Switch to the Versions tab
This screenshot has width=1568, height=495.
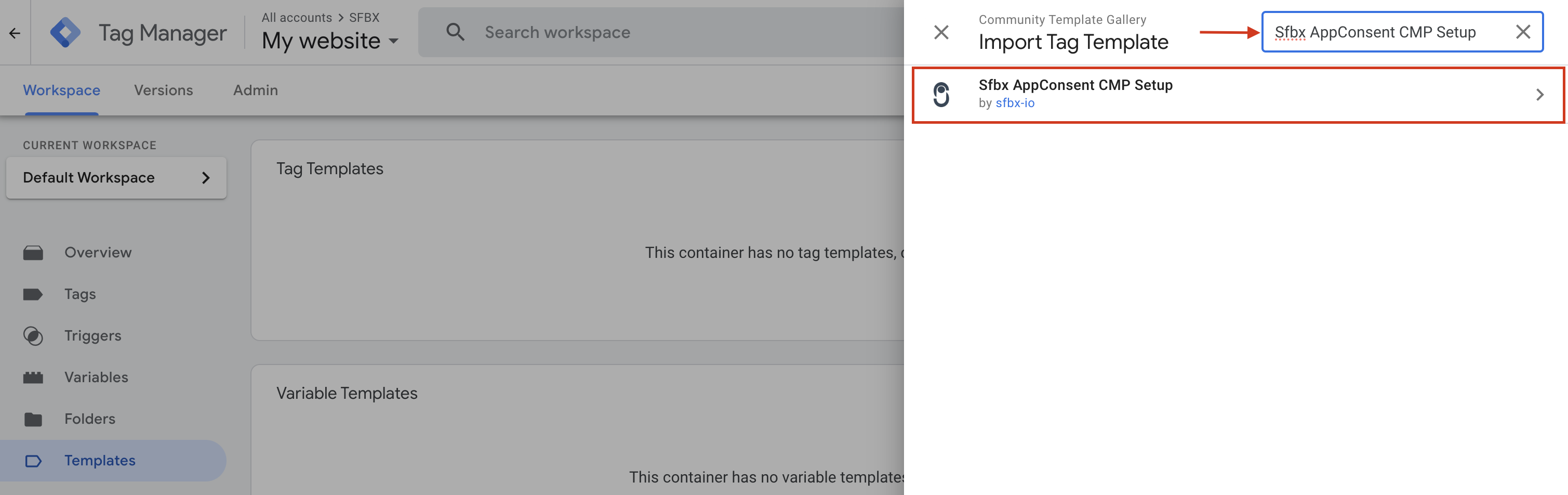click(163, 90)
